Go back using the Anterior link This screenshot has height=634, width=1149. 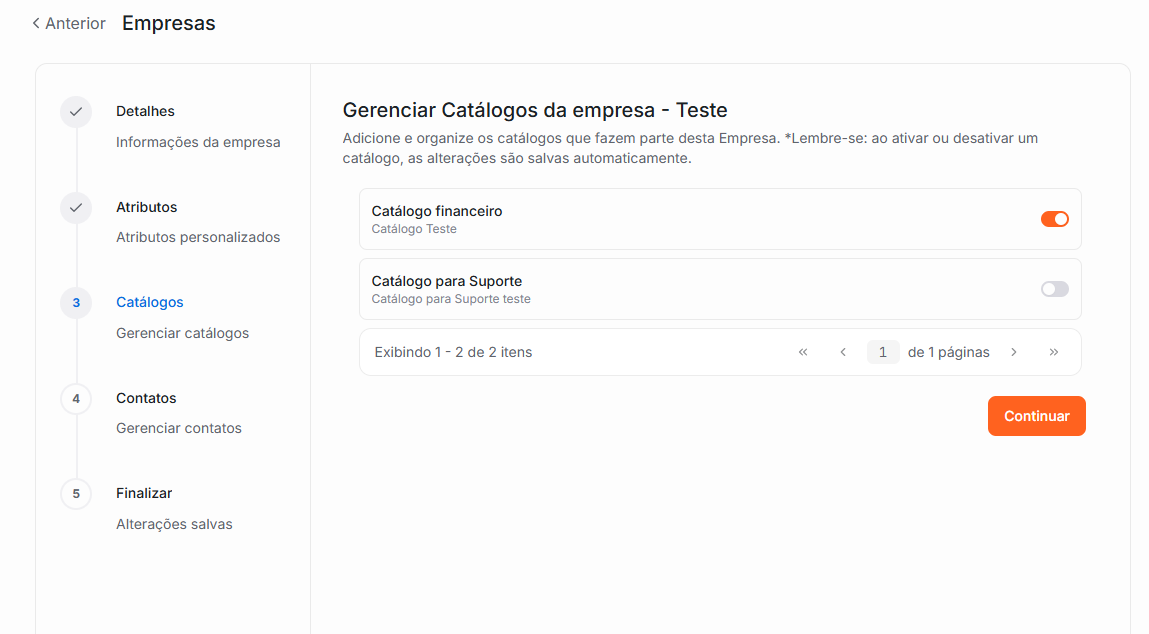[x=69, y=23]
